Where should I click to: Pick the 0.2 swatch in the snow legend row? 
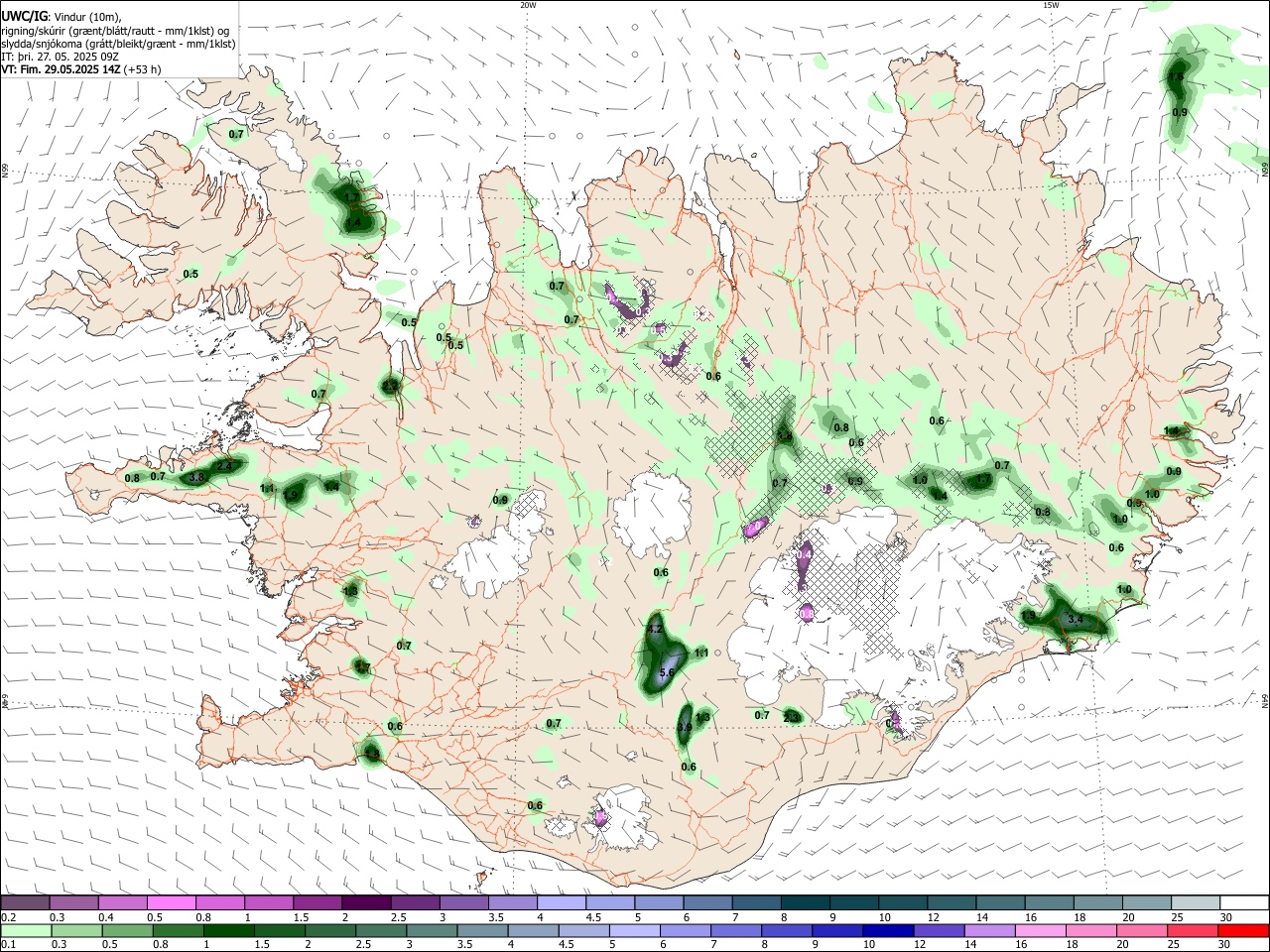tap(25, 903)
